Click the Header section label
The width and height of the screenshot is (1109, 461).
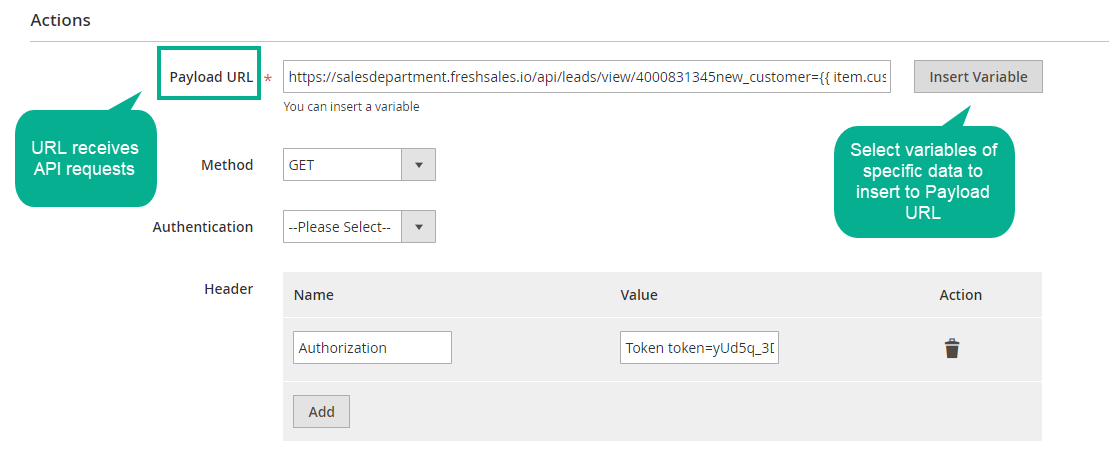(x=228, y=289)
